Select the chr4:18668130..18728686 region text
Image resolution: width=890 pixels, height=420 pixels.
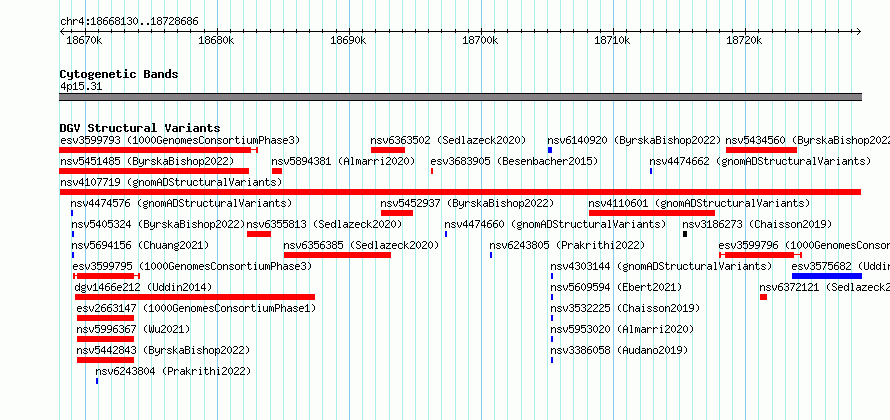pos(129,22)
